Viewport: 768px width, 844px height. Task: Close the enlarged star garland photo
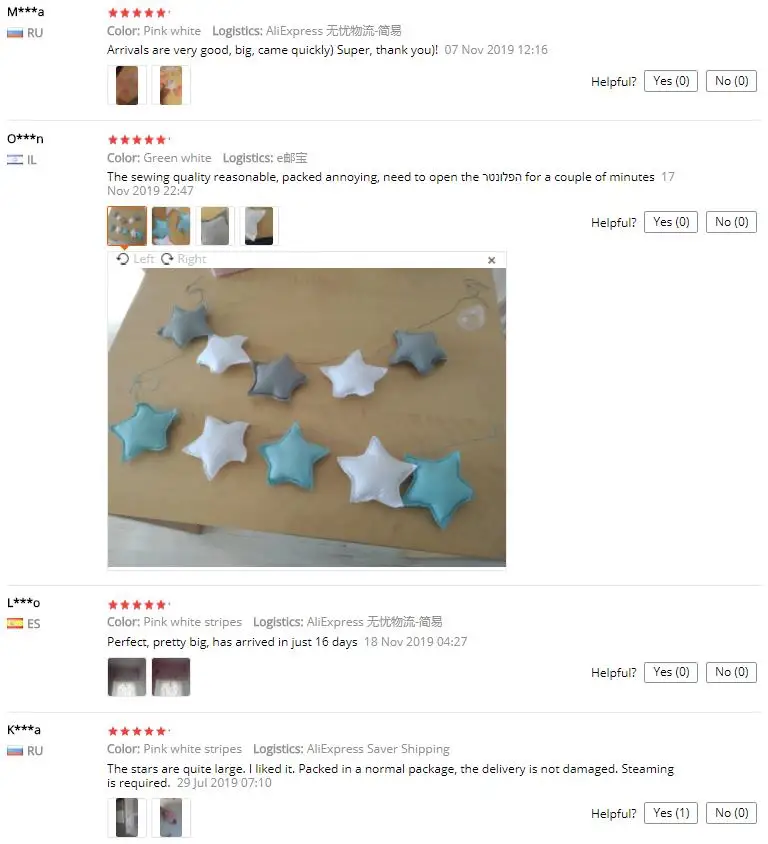click(x=491, y=260)
